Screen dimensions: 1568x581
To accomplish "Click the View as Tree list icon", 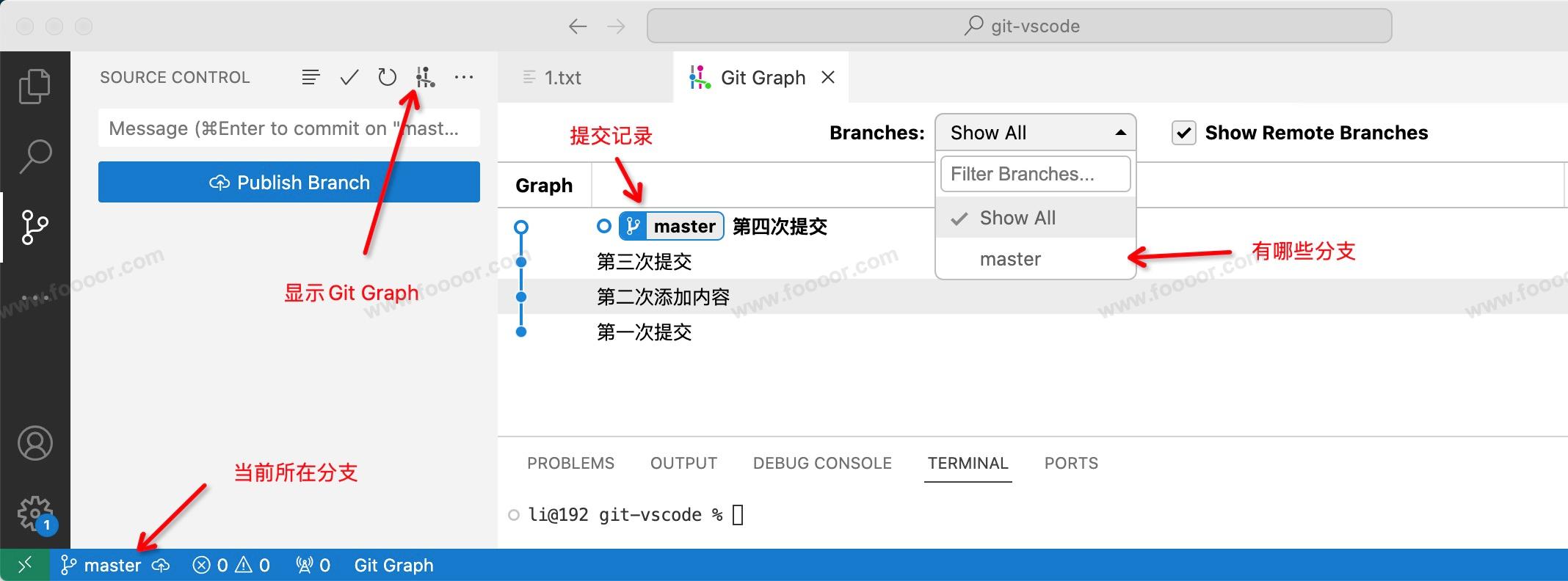I will pos(311,77).
